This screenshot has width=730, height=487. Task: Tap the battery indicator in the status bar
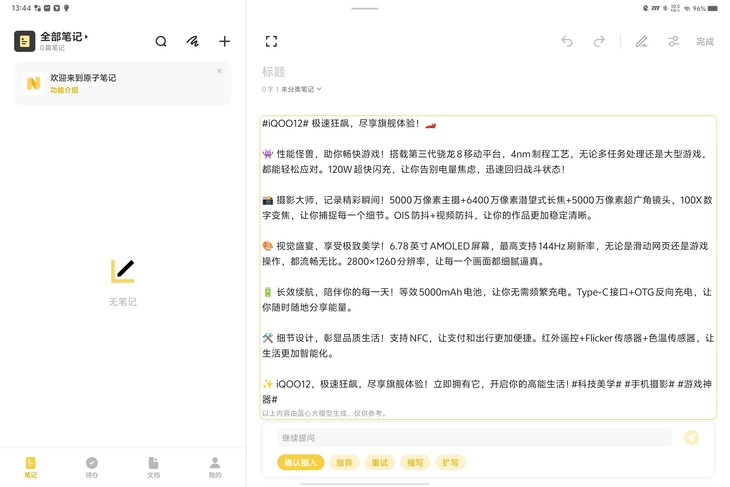click(713, 8)
